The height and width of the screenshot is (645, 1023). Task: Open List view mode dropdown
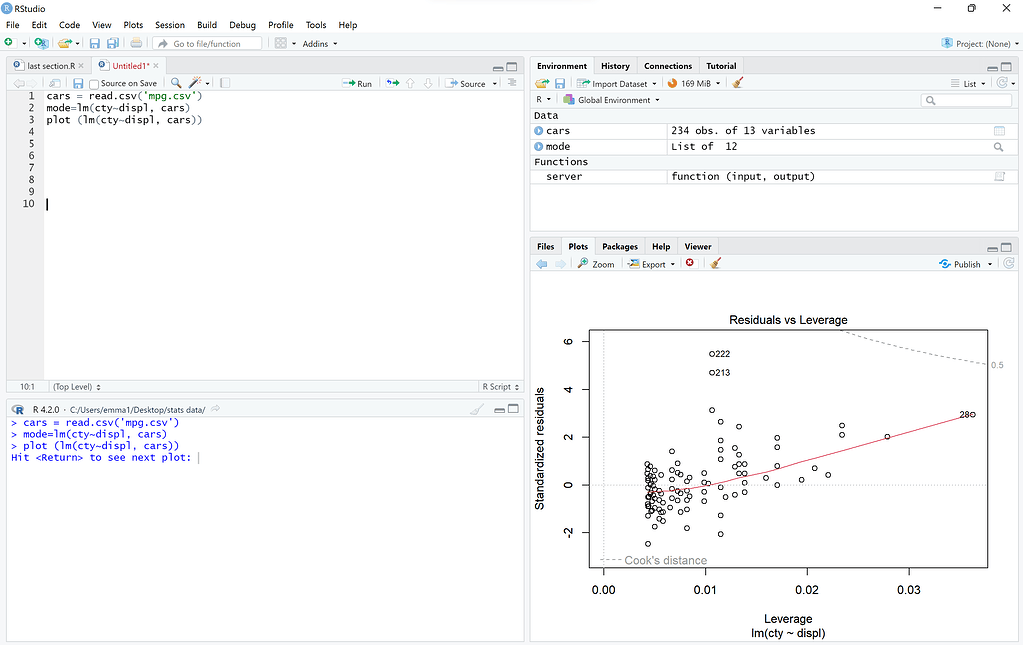pos(968,83)
